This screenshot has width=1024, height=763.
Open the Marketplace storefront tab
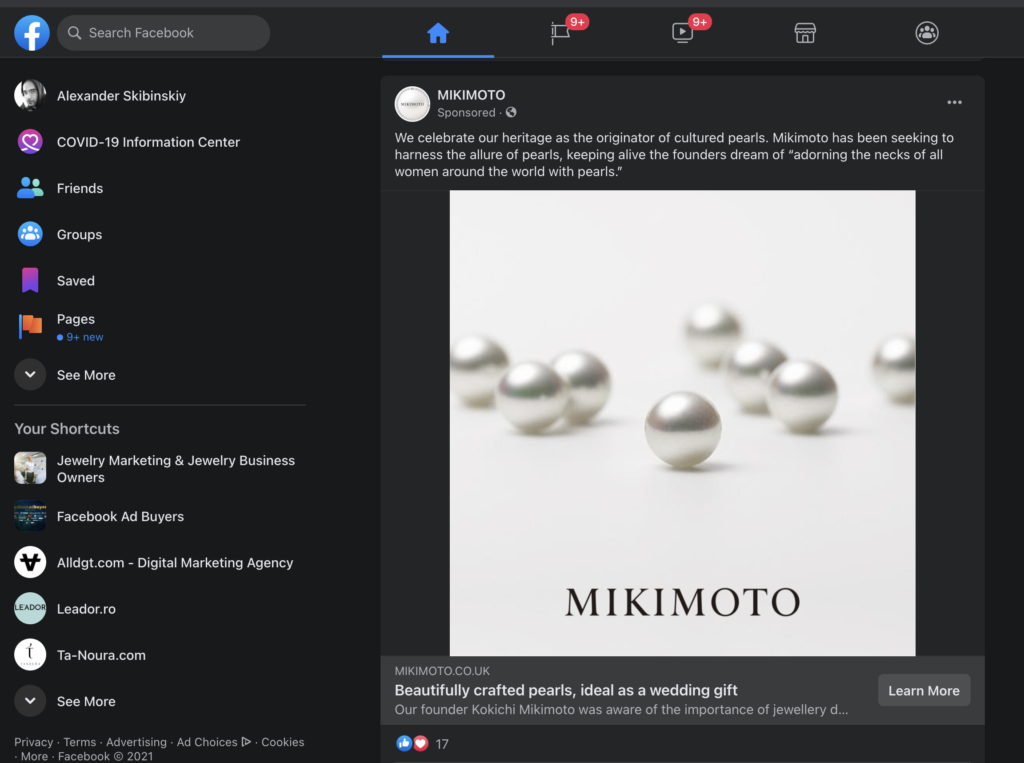[x=805, y=33]
